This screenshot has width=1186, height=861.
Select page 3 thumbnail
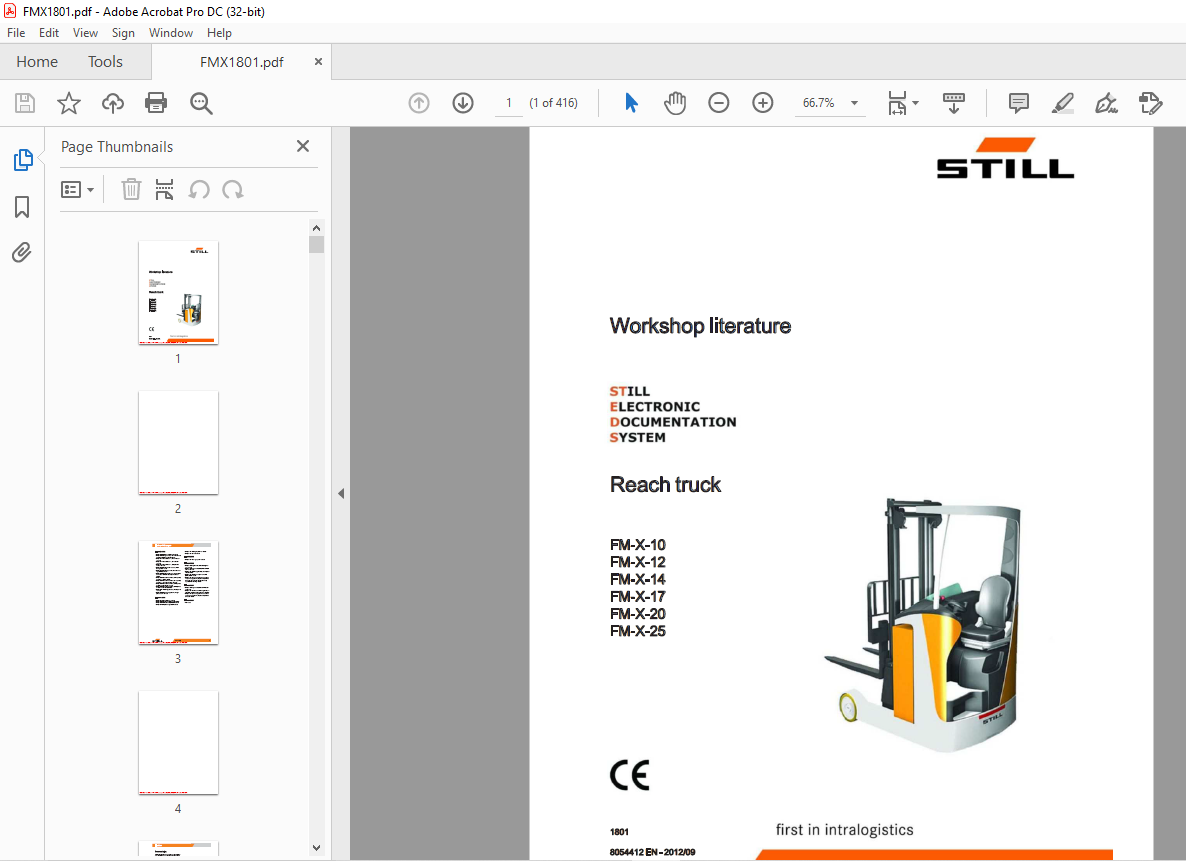(179, 592)
